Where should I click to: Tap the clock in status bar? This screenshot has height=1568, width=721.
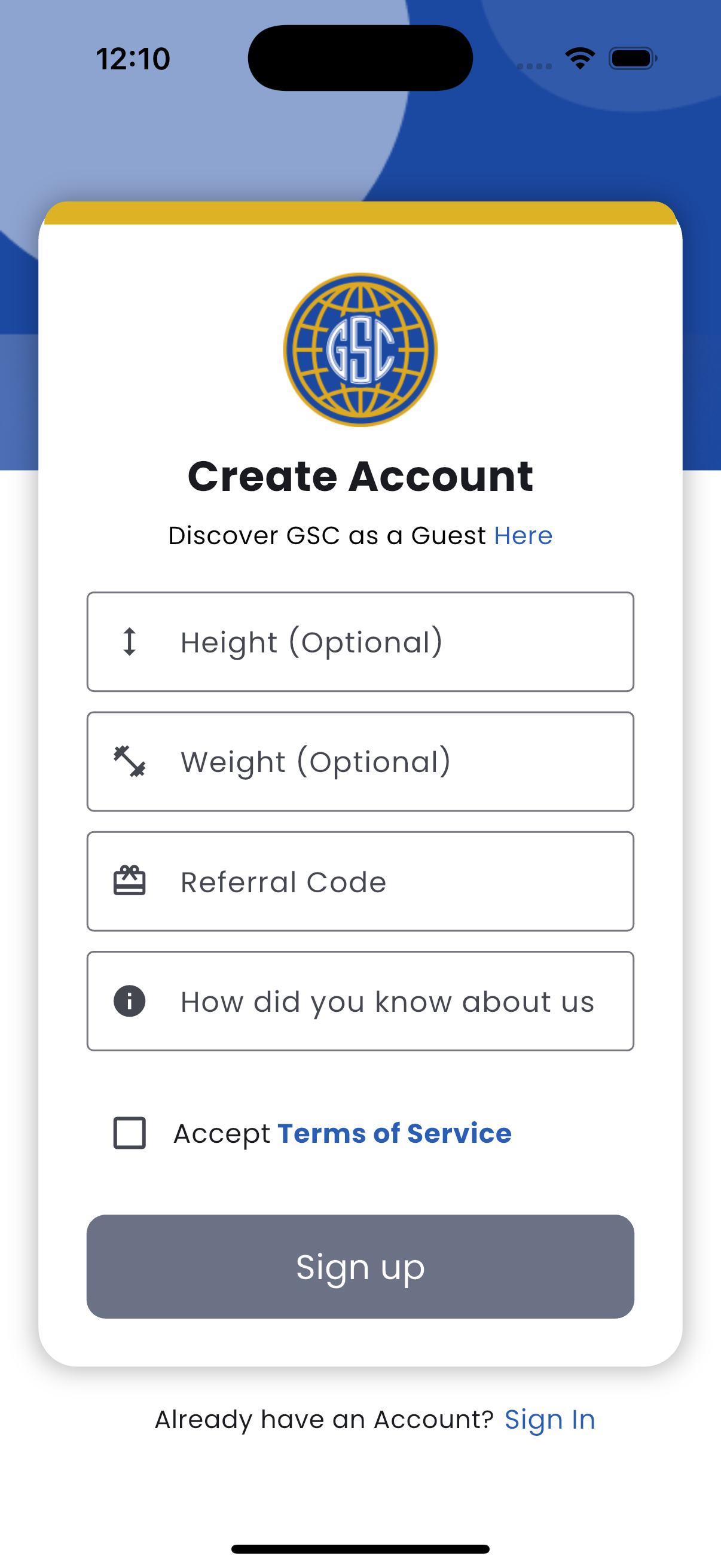(133, 59)
